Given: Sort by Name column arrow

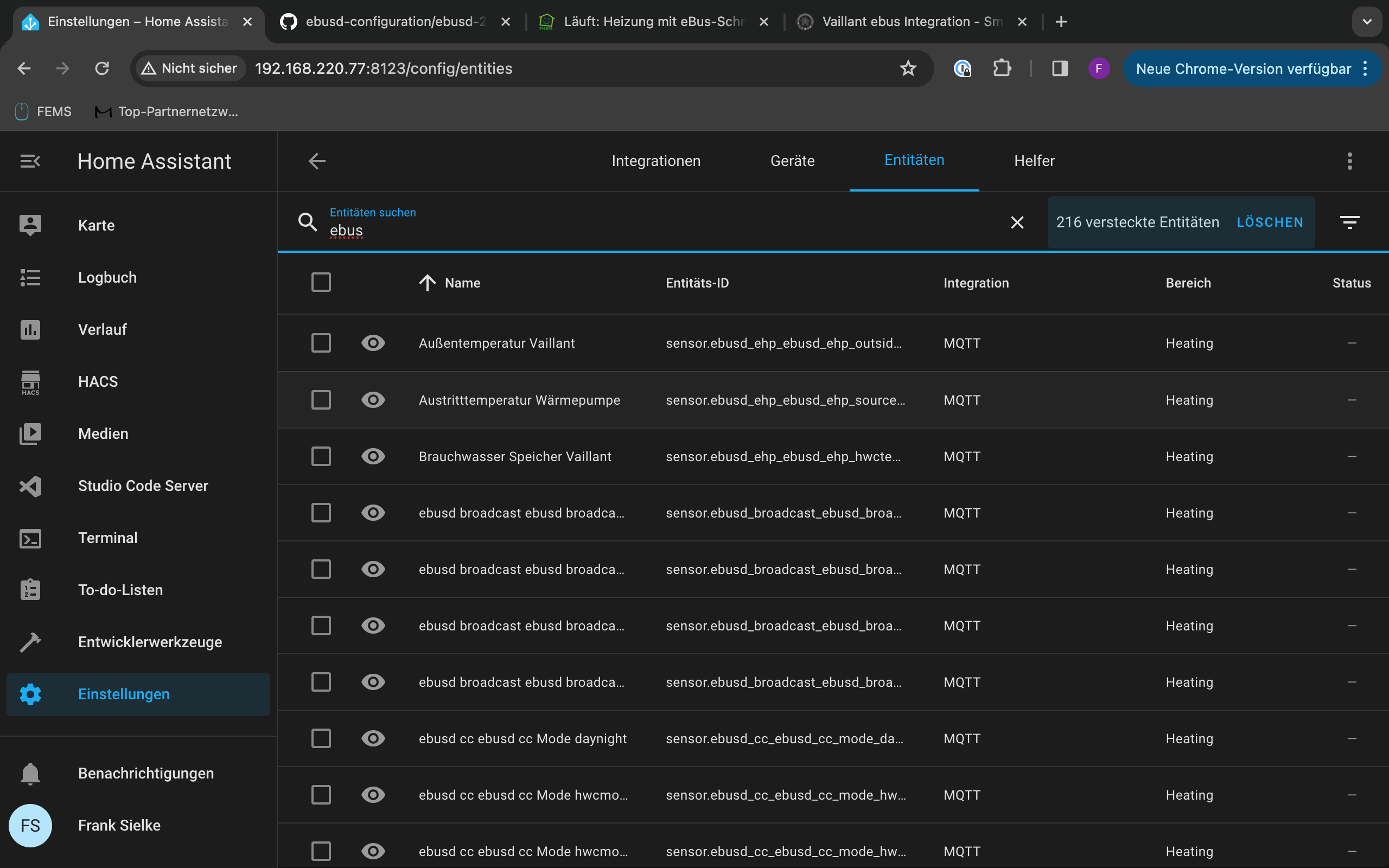Looking at the screenshot, I should [428, 283].
